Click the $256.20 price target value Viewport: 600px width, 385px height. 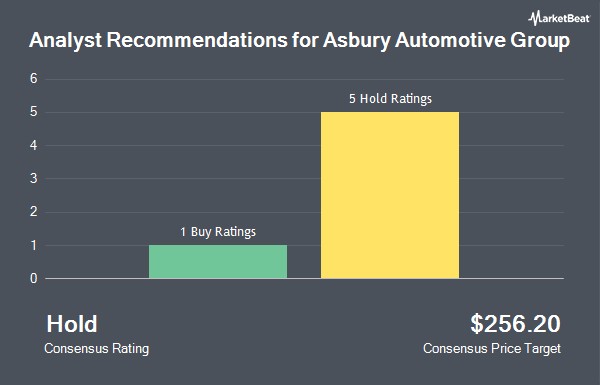pos(515,324)
